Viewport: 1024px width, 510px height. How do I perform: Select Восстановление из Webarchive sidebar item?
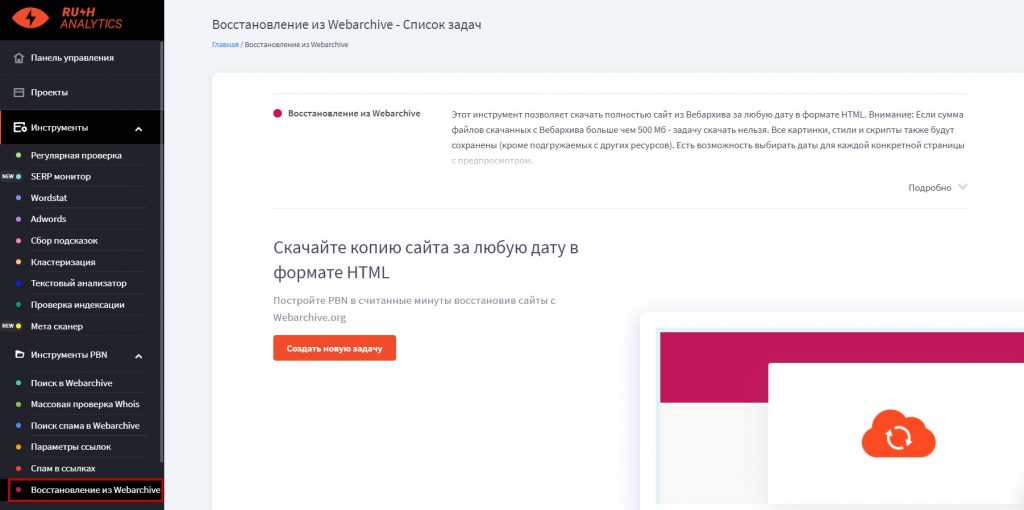click(x=95, y=490)
